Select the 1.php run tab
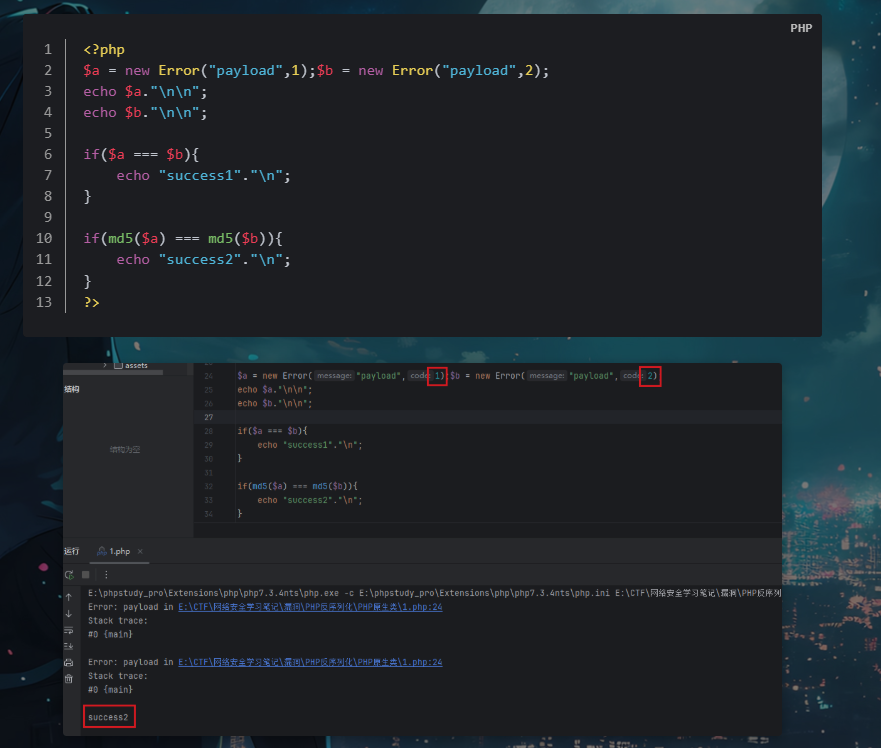881x748 pixels. (119, 552)
